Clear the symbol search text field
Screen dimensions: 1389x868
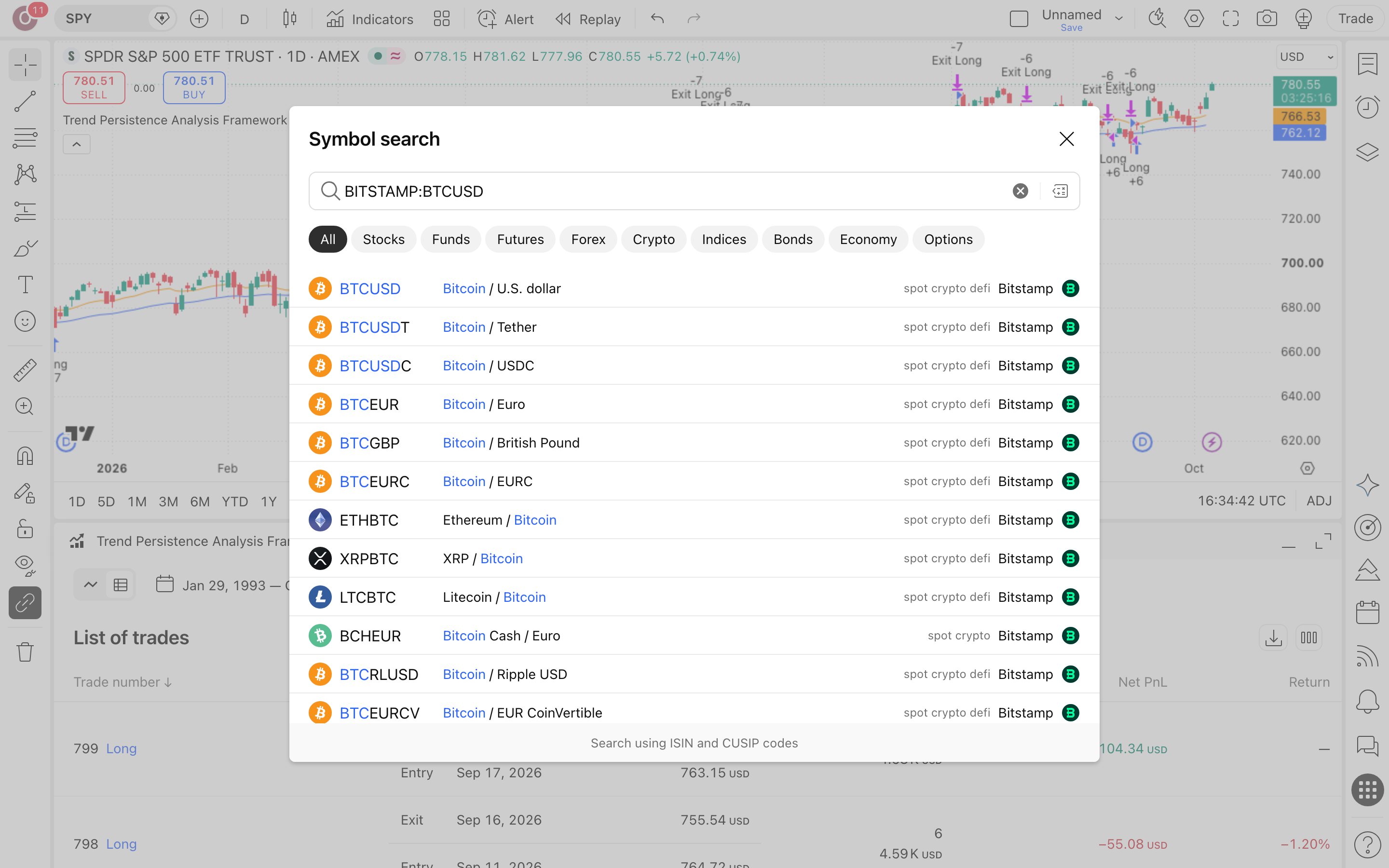[1020, 191]
